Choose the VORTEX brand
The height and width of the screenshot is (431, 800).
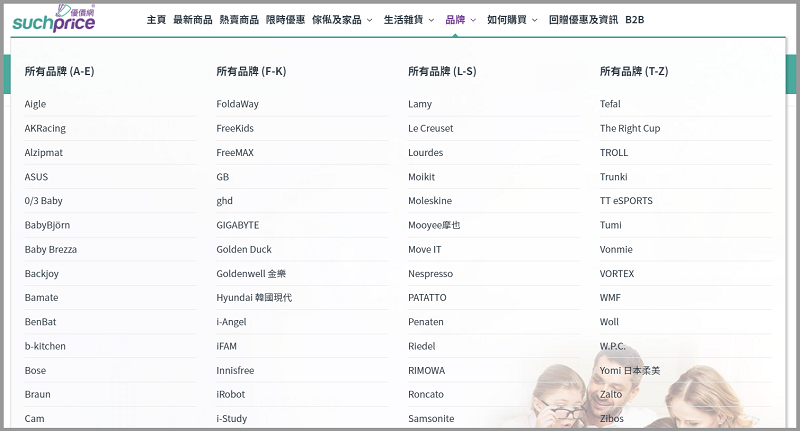(x=617, y=274)
